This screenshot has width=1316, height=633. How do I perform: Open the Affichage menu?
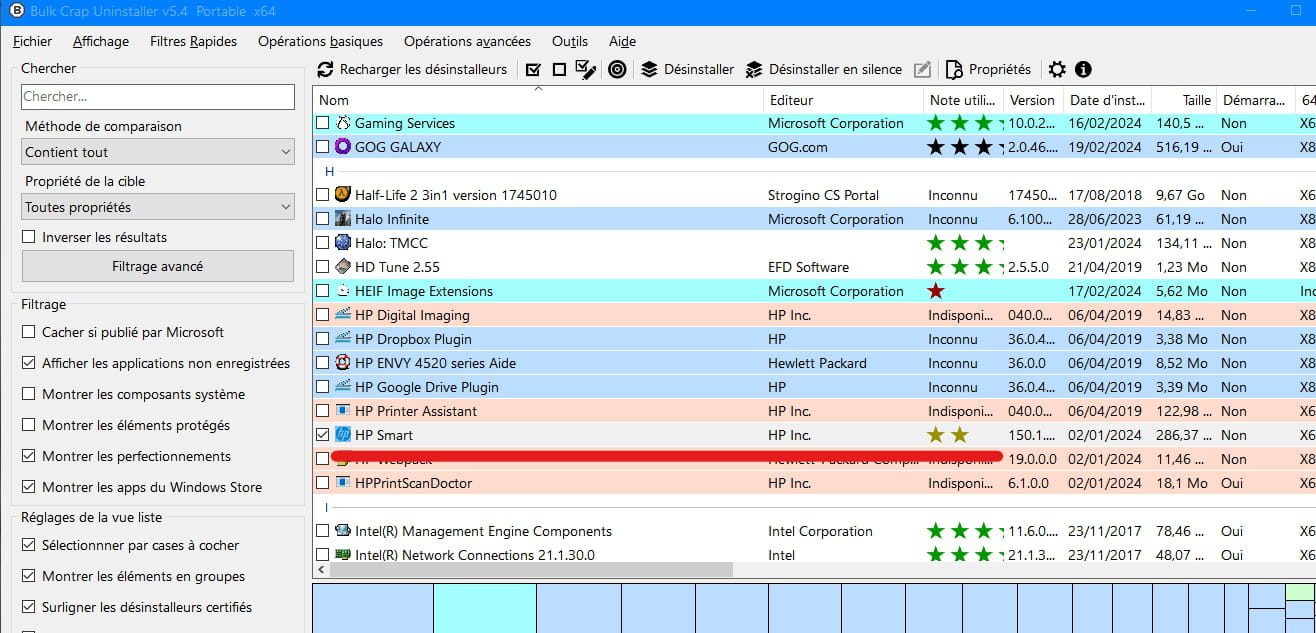(x=101, y=41)
